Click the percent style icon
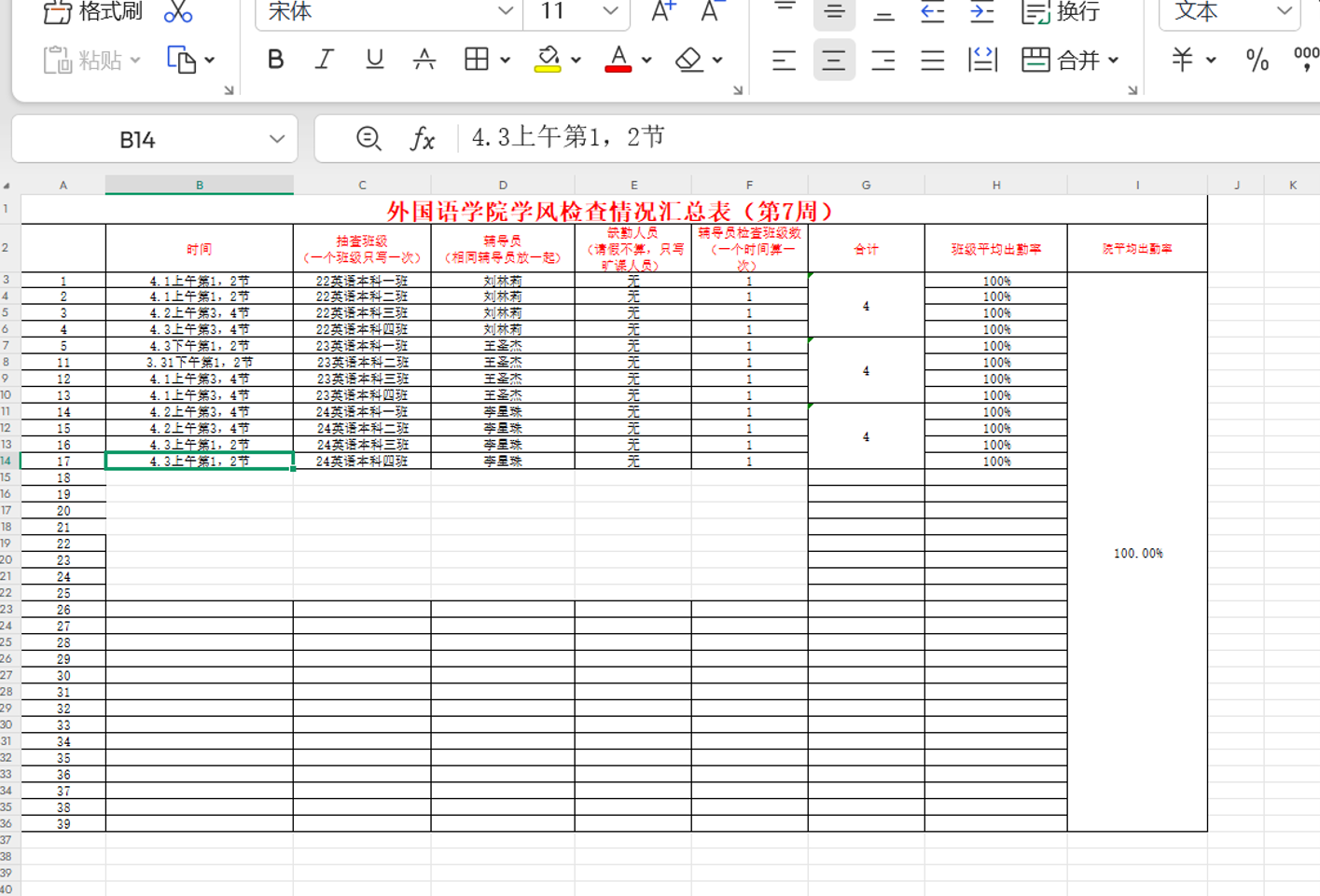The height and width of the screenshot is (896, 1320). click(x=1257, y=60)
